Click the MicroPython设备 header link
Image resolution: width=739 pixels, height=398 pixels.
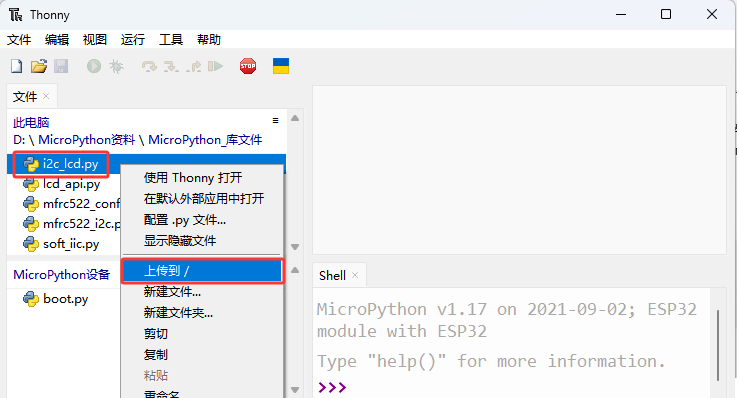coord(61,275)
